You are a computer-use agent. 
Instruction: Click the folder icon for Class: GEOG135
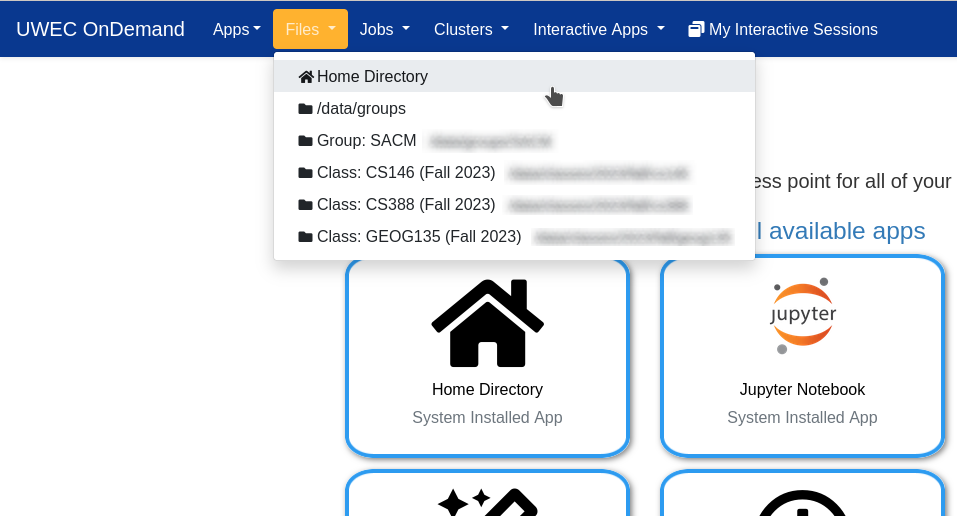(x=306, y=237)
